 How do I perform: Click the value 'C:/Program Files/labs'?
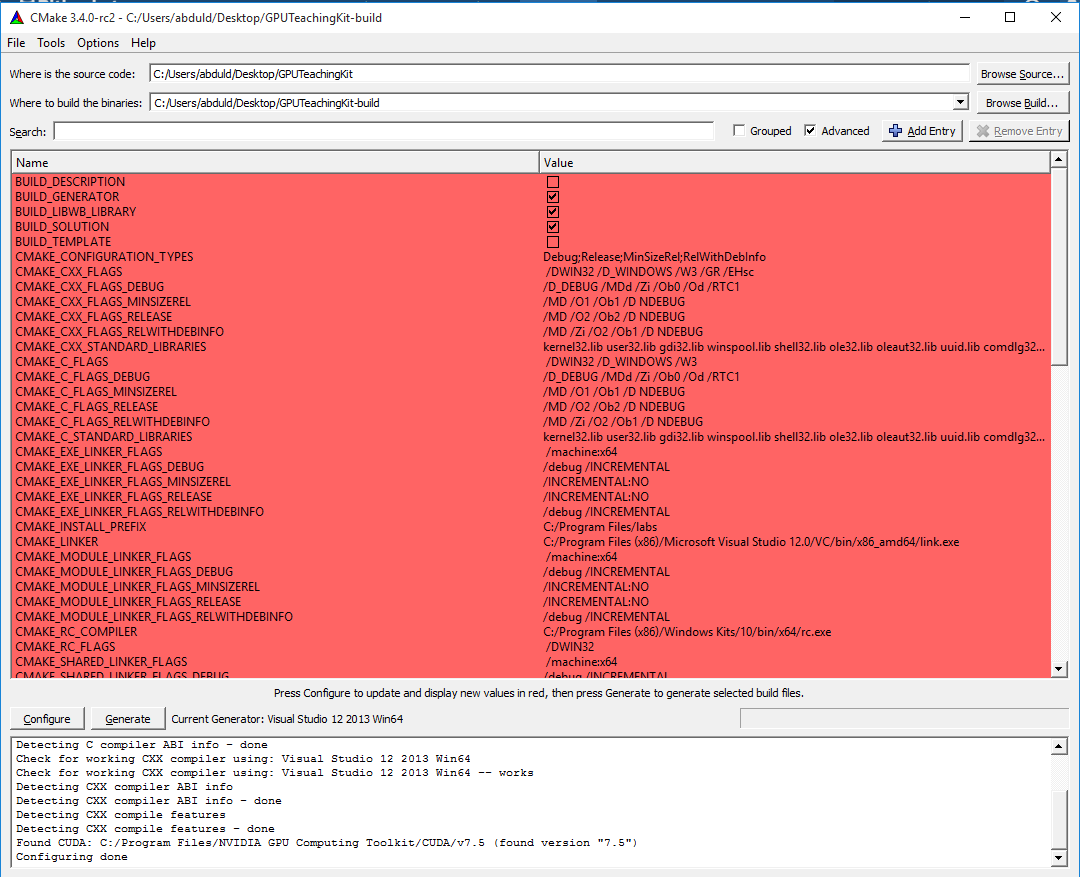[x=600, y=527]
